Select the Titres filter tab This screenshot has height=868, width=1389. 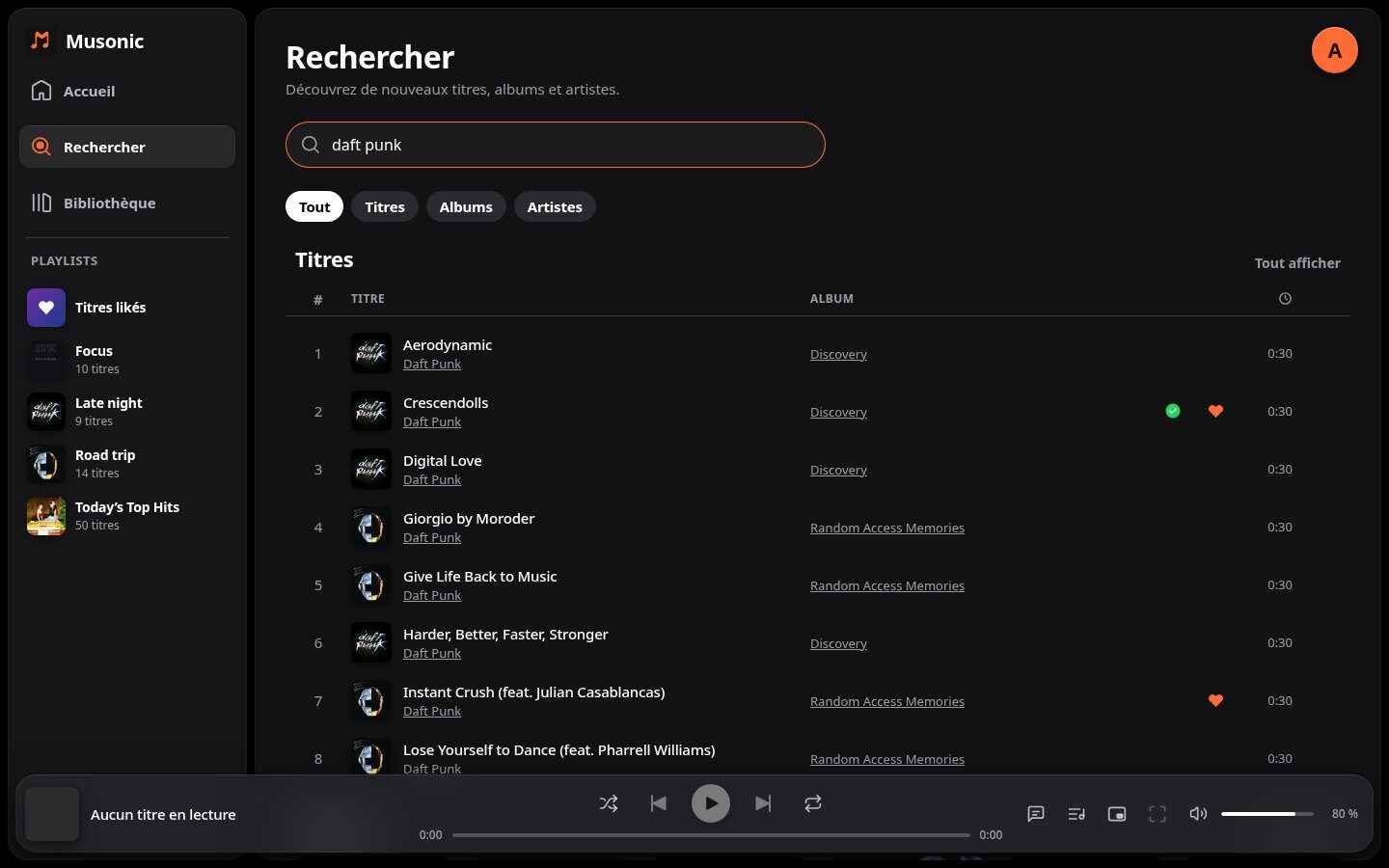click(x=385, y=206)
